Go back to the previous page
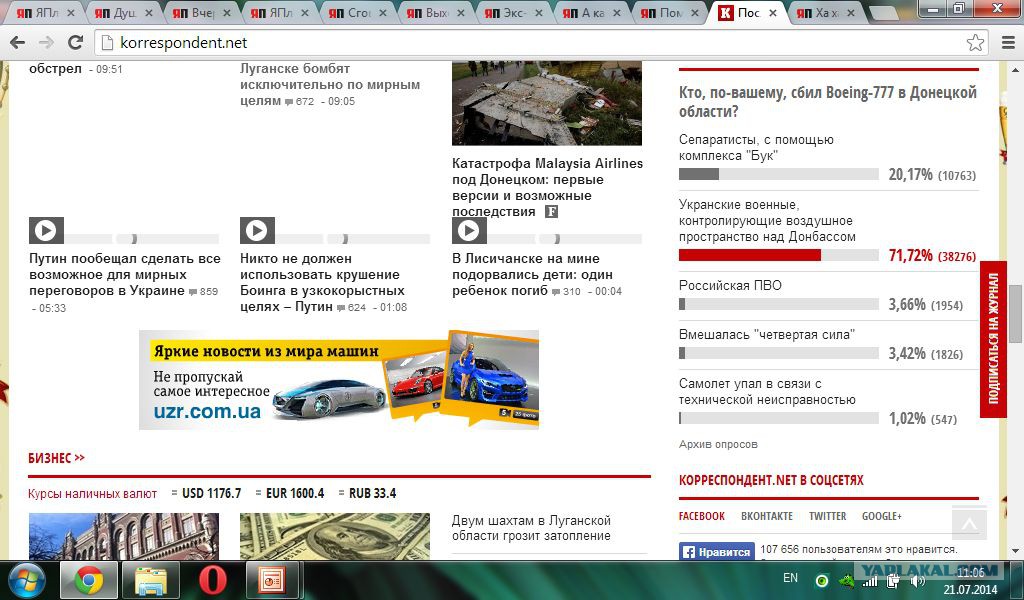This screenshot has width=1024, height=600. click(x=18, y=43)
